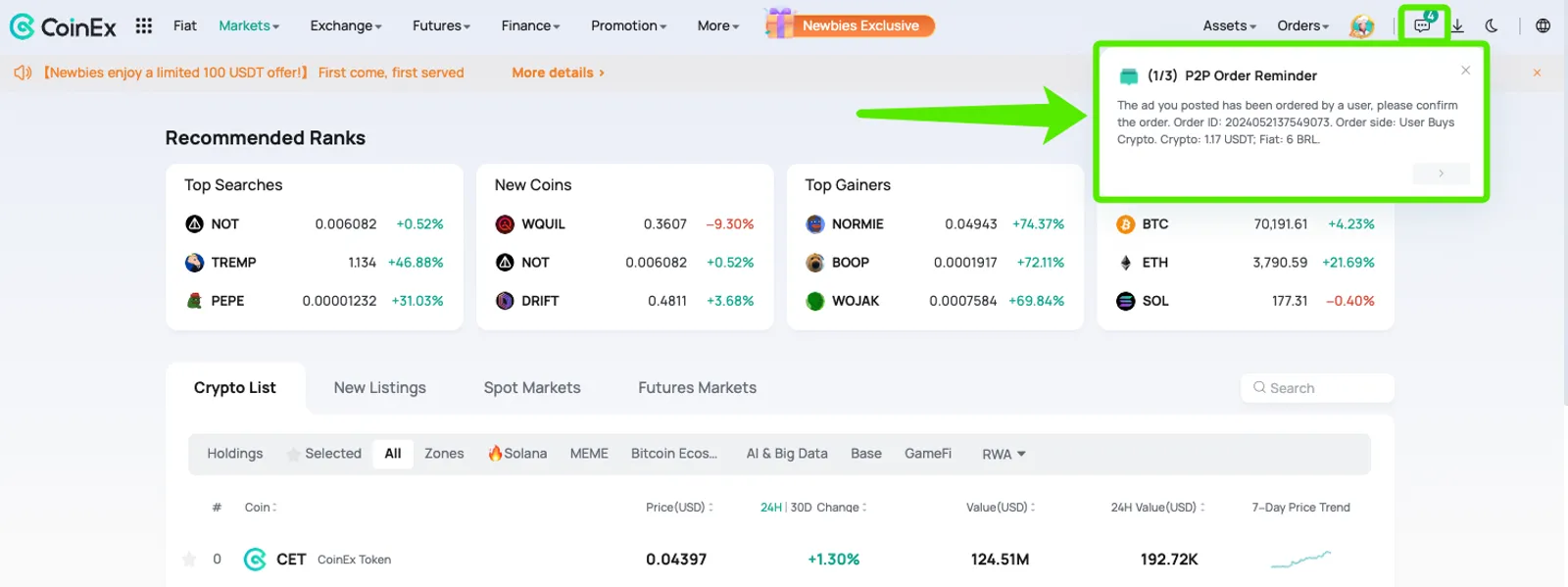The width and height of the screenshot is (1568, 587).
Task: Click the SOL coin icon
Action: [1125, 301]
